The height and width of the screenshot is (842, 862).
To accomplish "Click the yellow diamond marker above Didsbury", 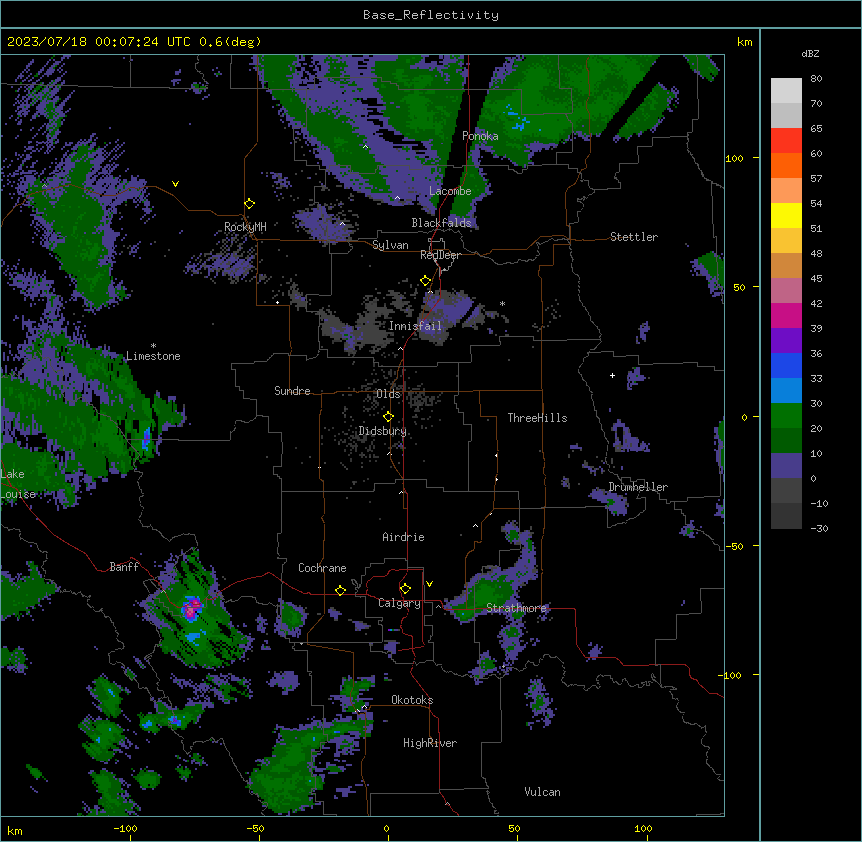I will tap(388, 417).
